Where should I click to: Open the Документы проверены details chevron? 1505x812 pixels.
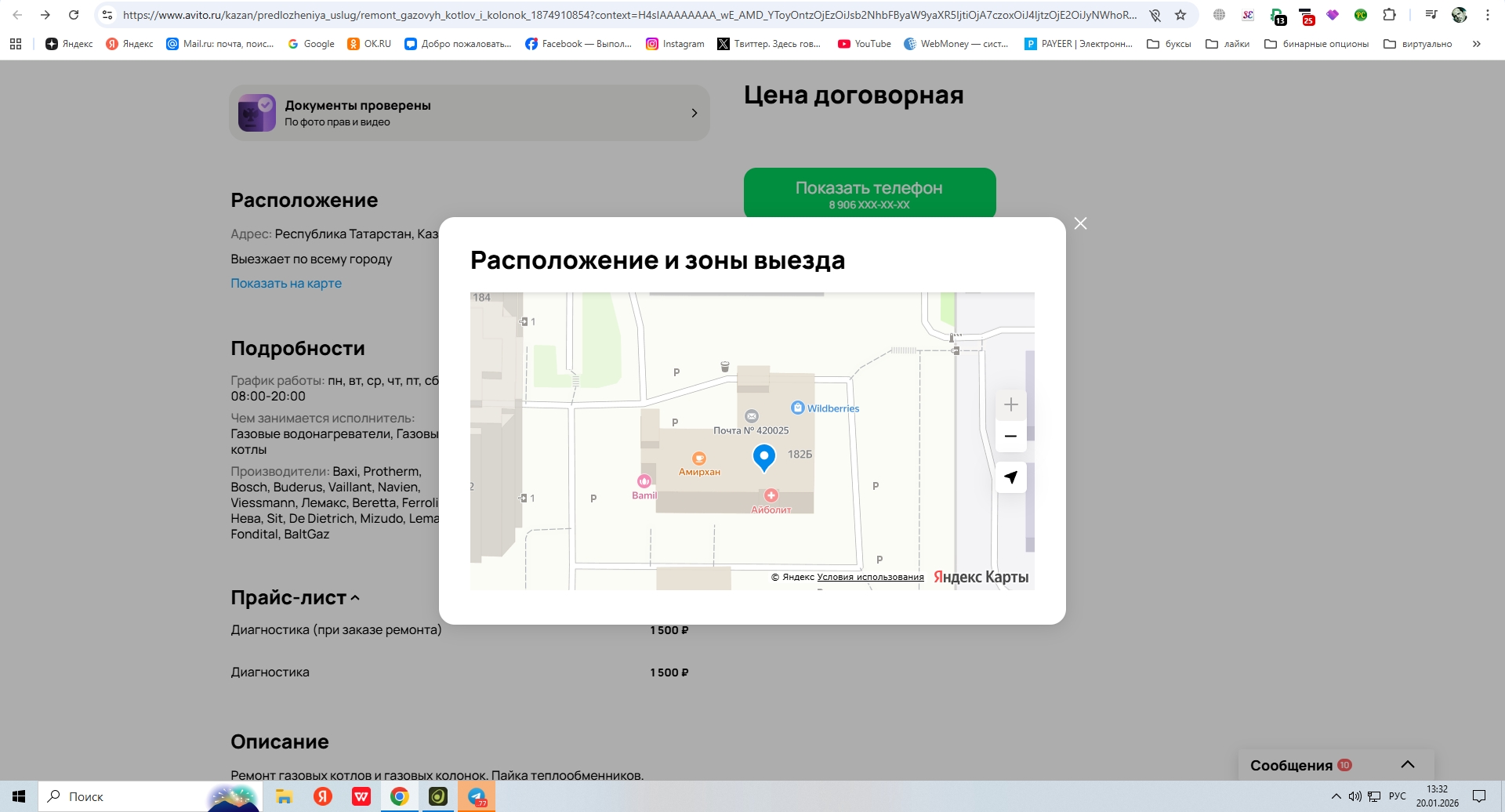click(694, 113)
